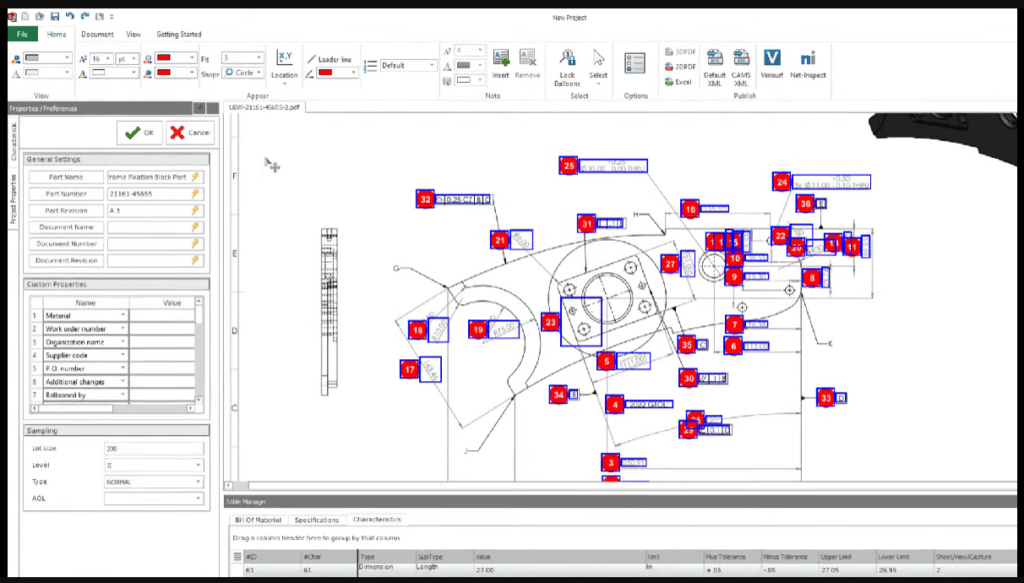The width and height of the screenshot is (1024, 583).
Task: Click the Insert note icon
Action: pos(500,60)
